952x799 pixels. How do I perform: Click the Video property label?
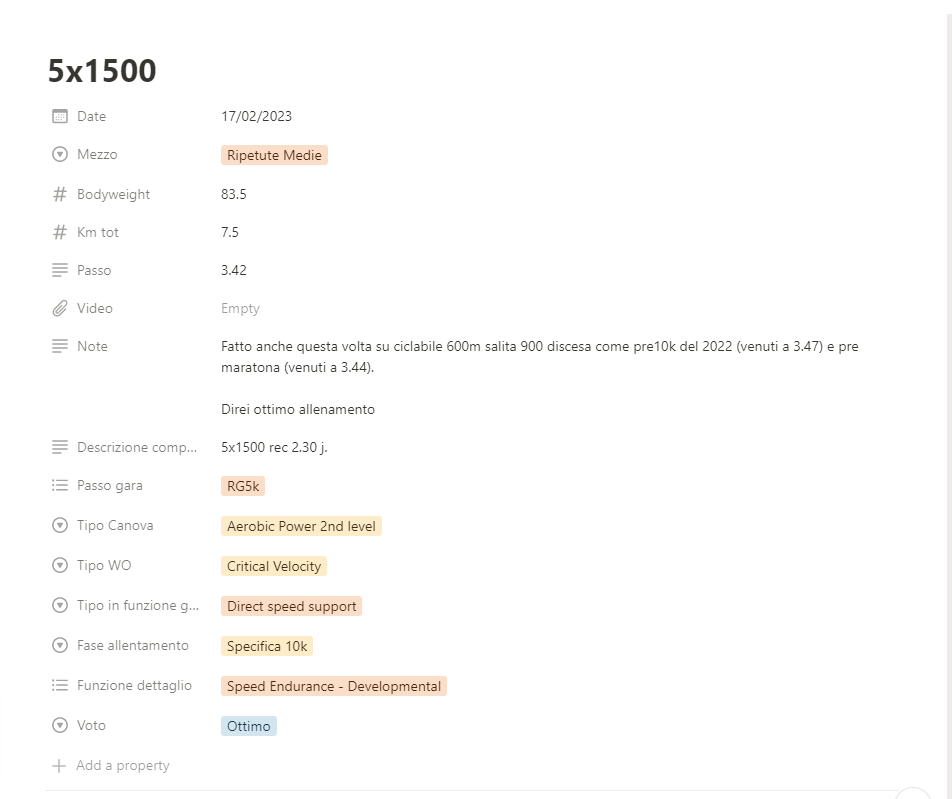tap(95, 308)
